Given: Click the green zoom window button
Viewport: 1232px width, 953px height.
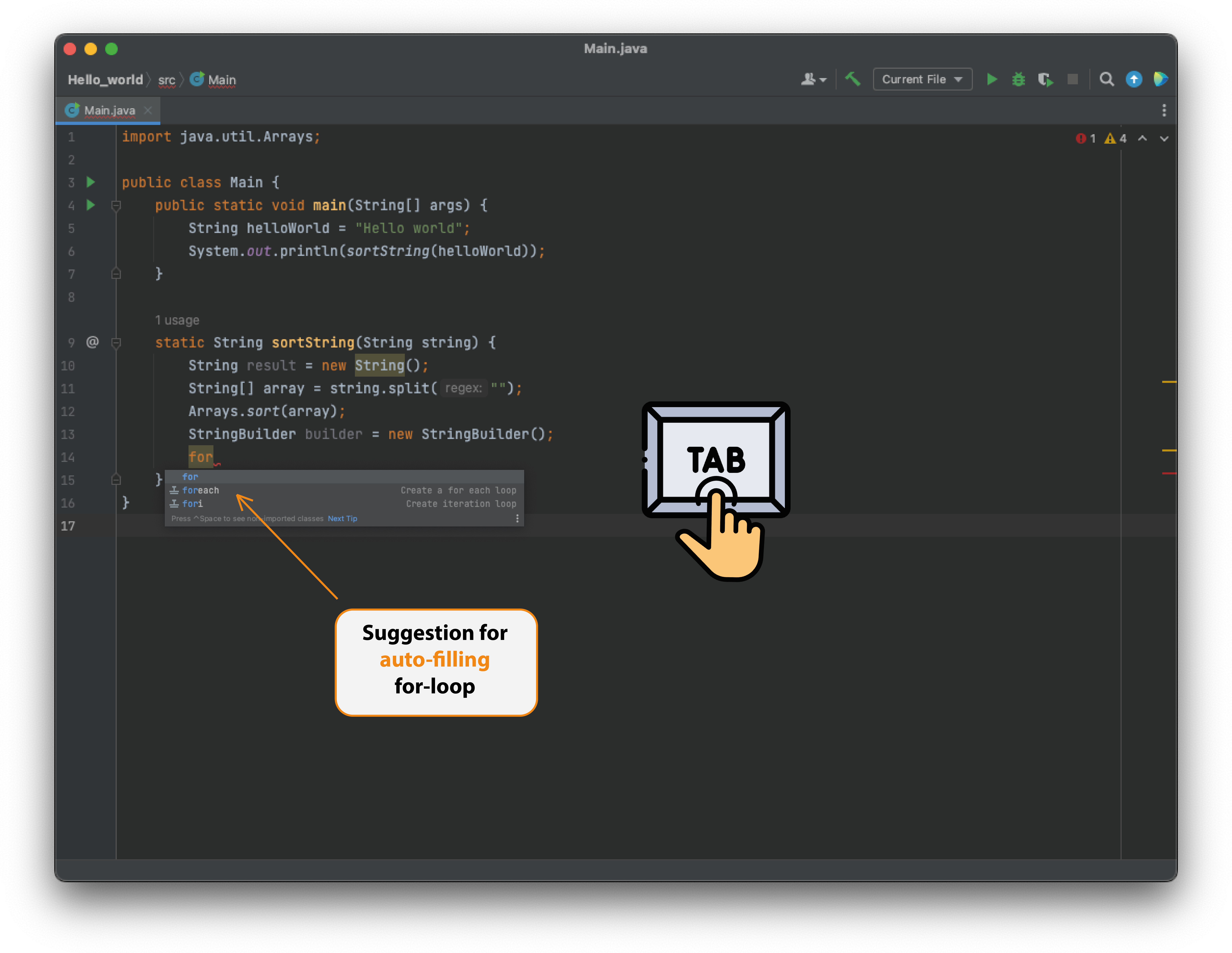Looking at the screenshot, I should (112, 49).
